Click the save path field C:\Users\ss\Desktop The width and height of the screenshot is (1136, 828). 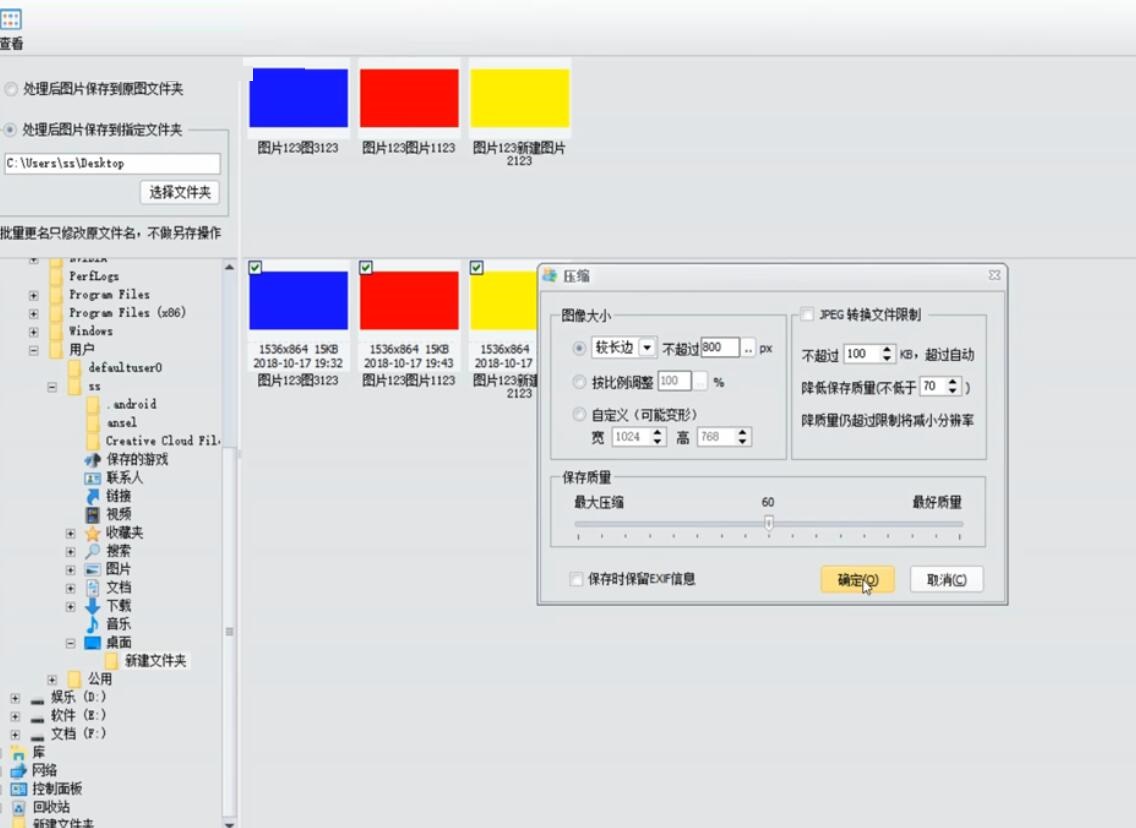[x=112, y=163]
